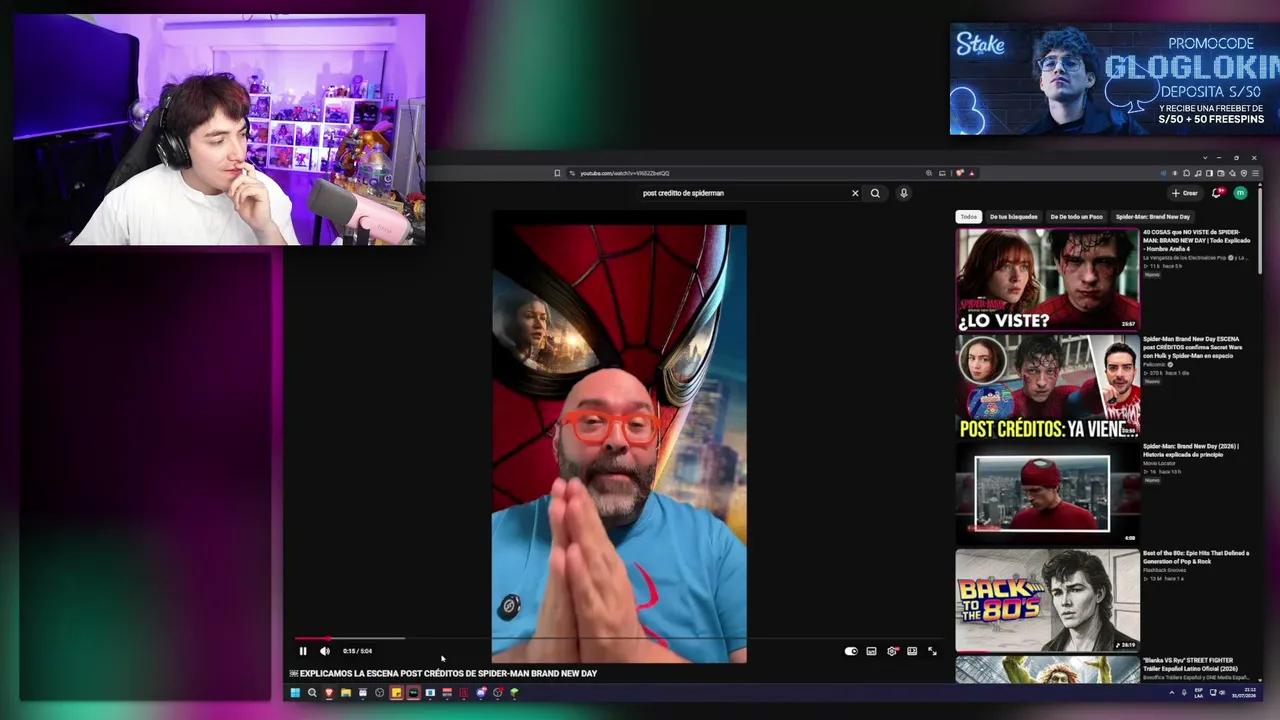Open the Brave browser taskbar icon

[329, 692]
